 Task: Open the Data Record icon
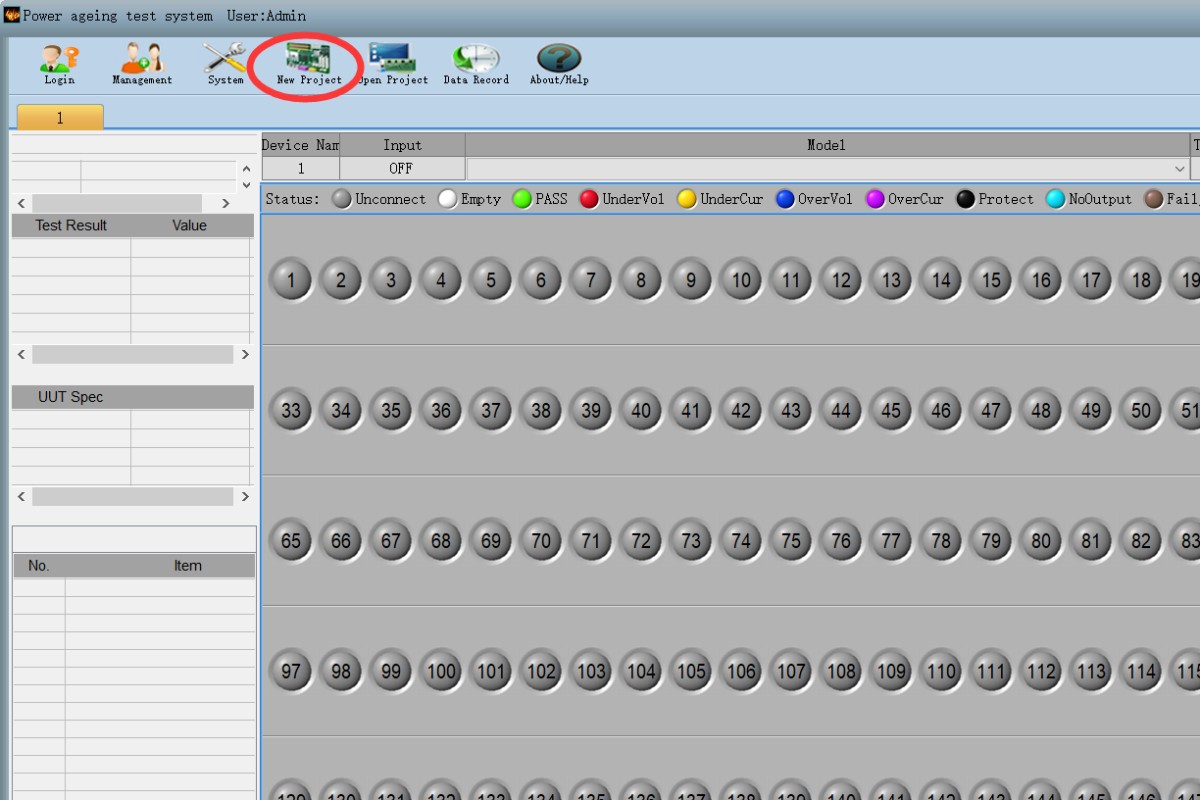point(476,63)
